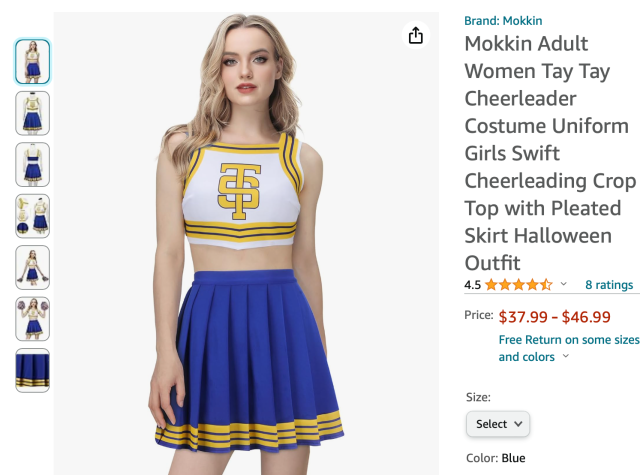The width and height of the screenshot is (640, 475).
Task: Click the 4.5 rating number
Action: coord(473,285)
